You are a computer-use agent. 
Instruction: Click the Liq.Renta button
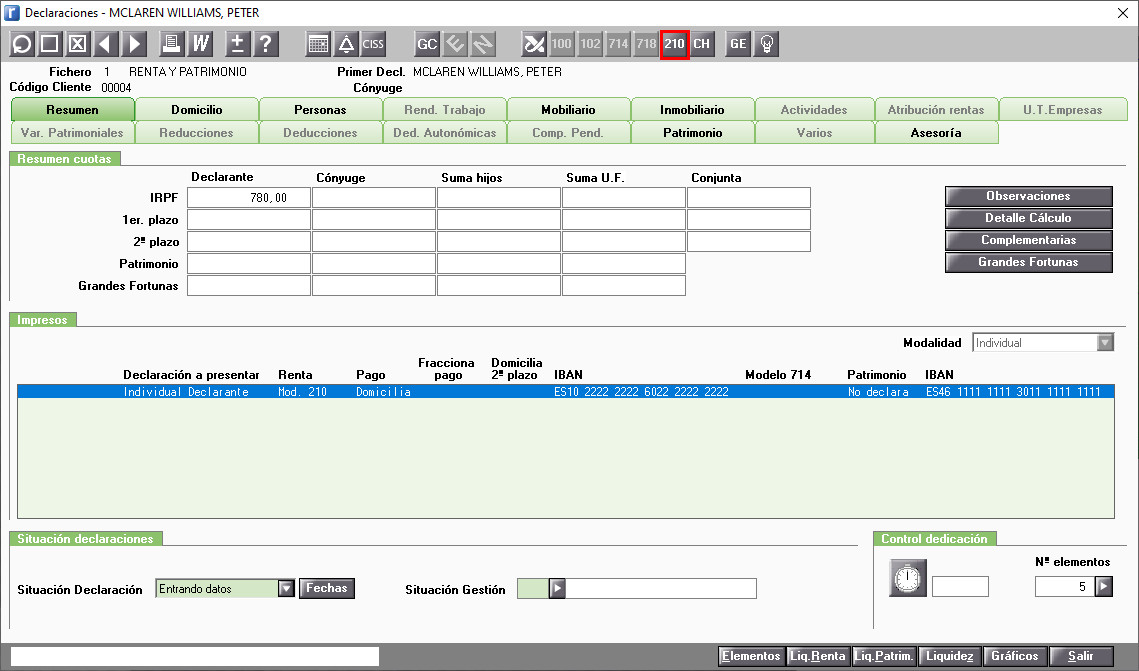818,656
